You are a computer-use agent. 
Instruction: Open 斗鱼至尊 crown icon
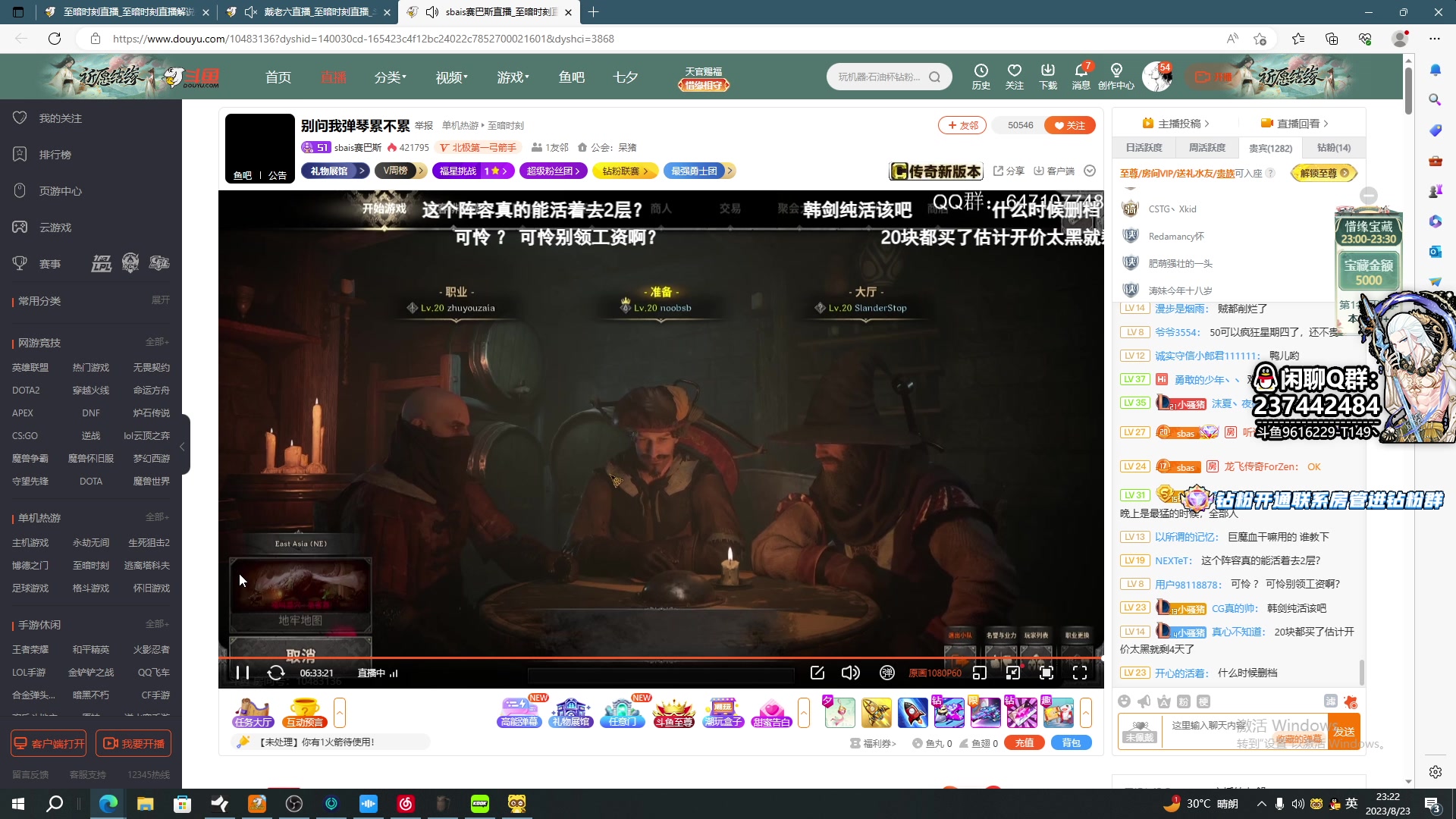(x=674, y=713)
